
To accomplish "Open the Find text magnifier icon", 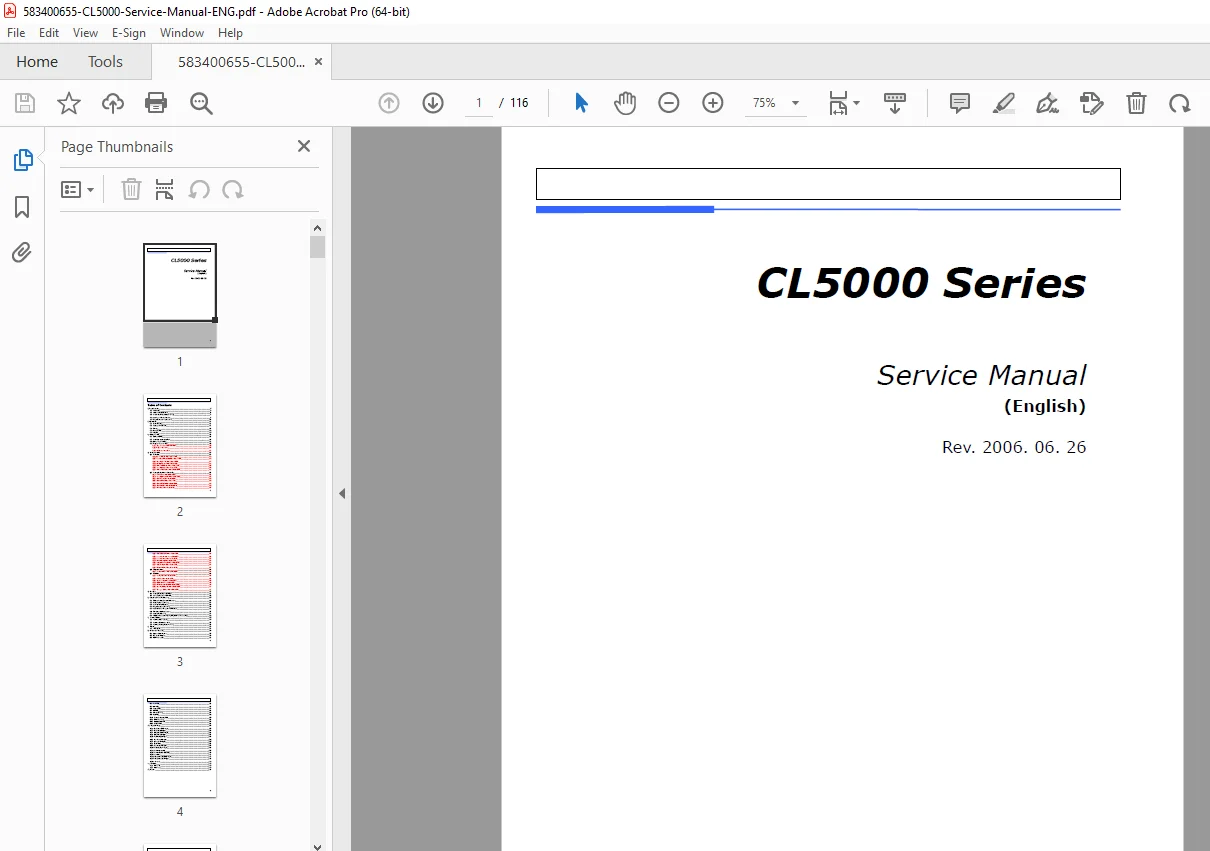I will point(201,103).
